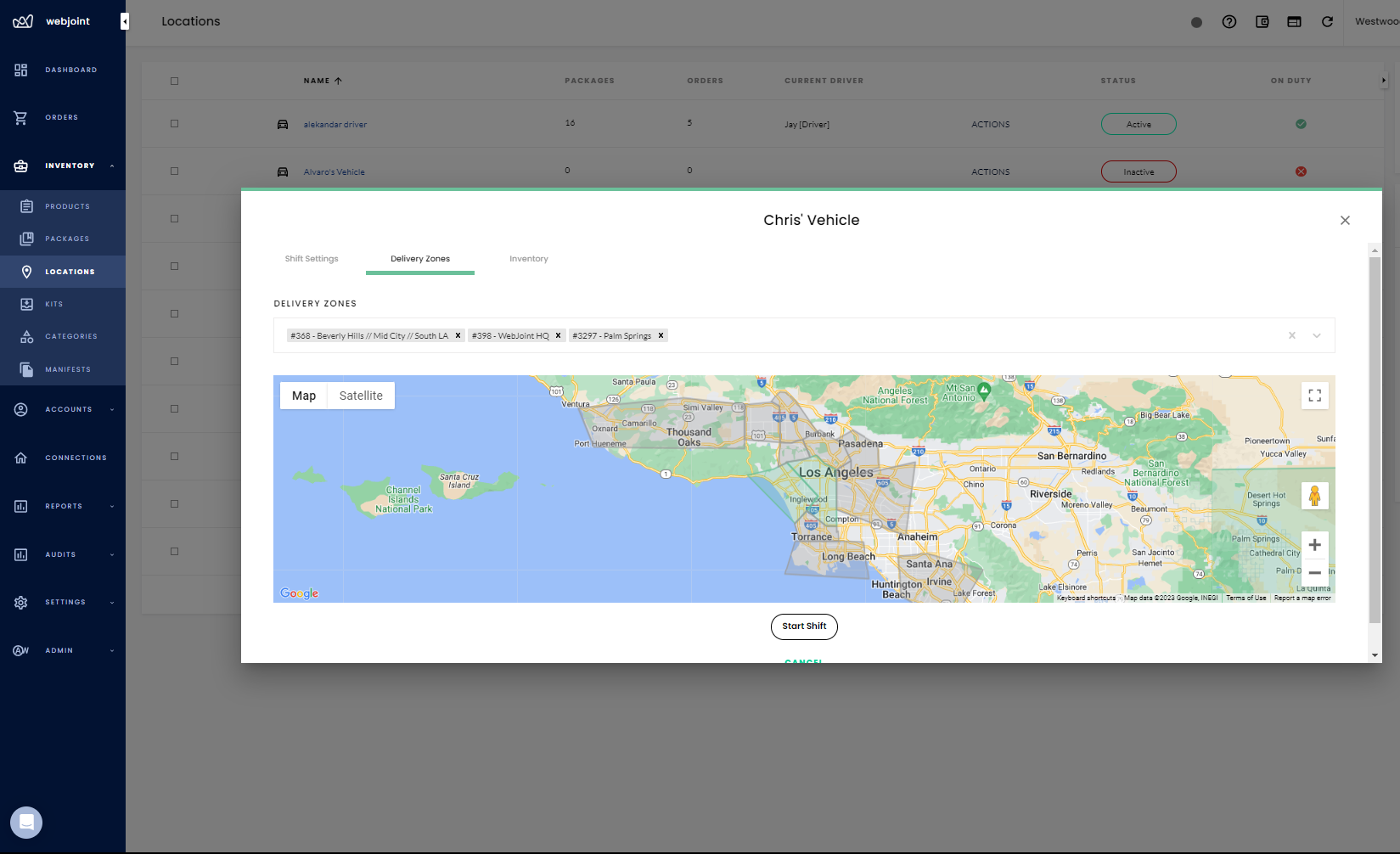Click the modal vertical scrollbar

(1375, 441)
